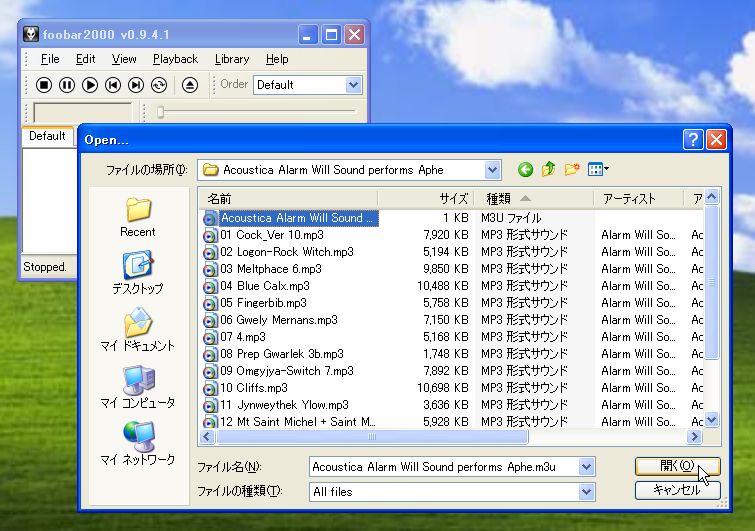Click the Random playback icon in foobar2000

[159, 85]
